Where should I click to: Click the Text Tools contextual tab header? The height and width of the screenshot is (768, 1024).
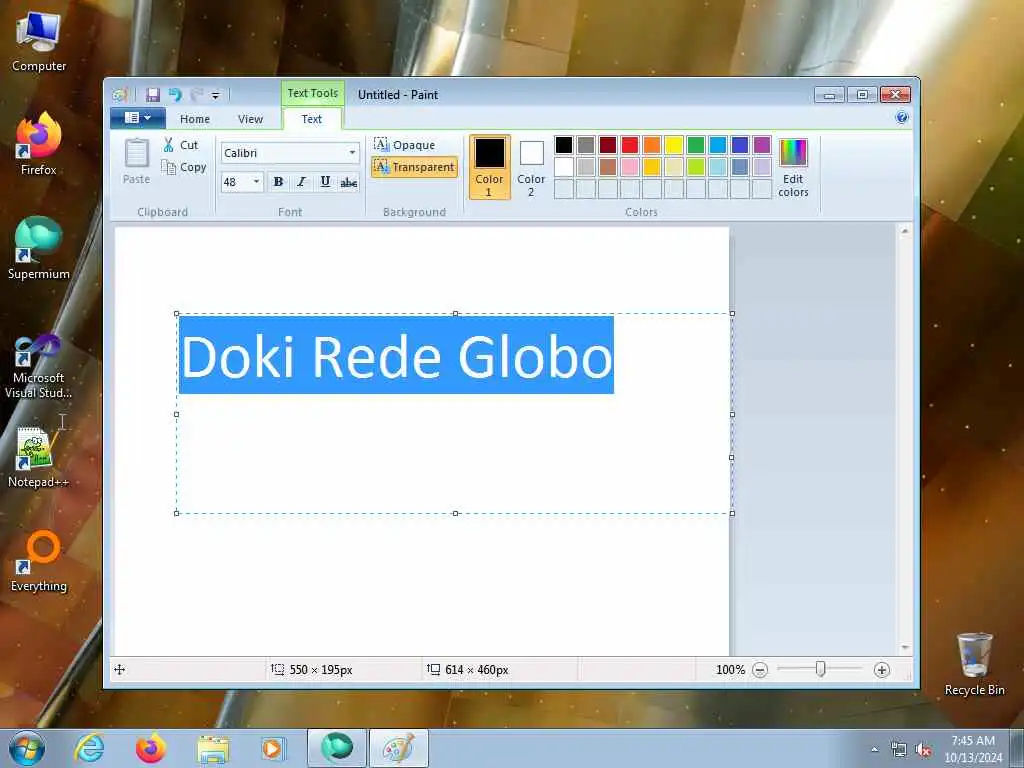312,93
